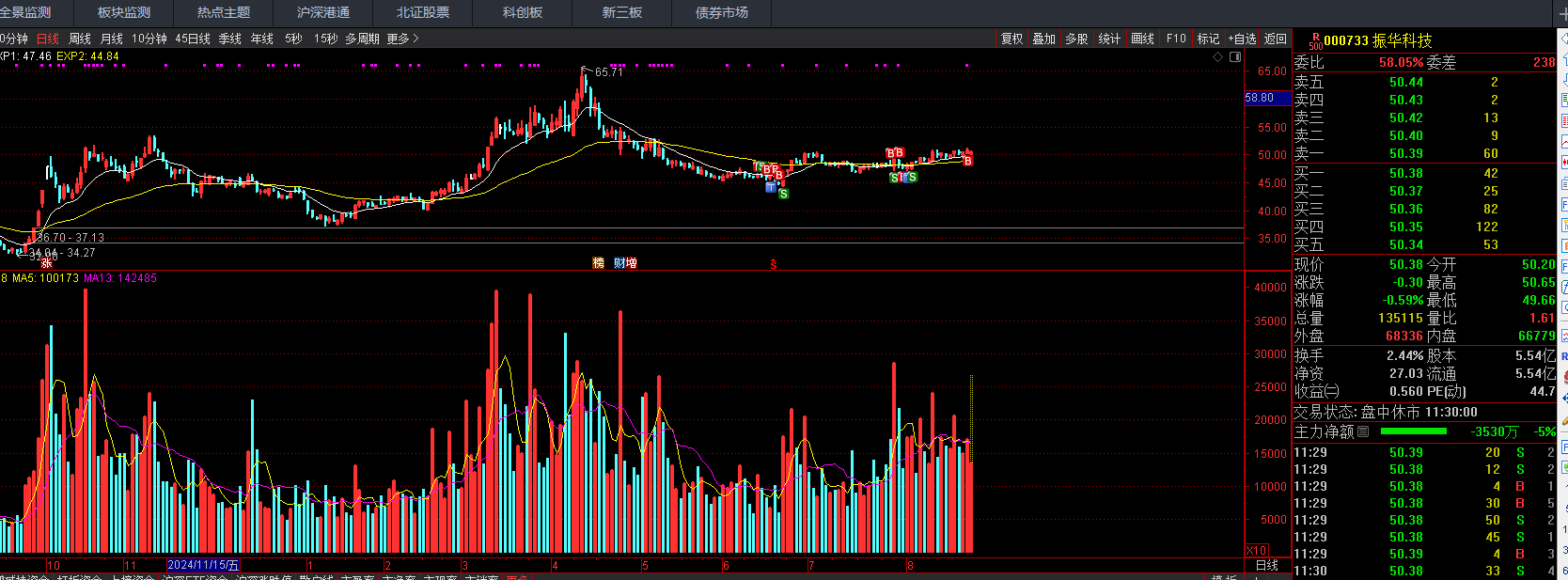This screenshot has width=1568, height=580.
Task: Switch to 热点主题 tab
Action: pos(224,12)
